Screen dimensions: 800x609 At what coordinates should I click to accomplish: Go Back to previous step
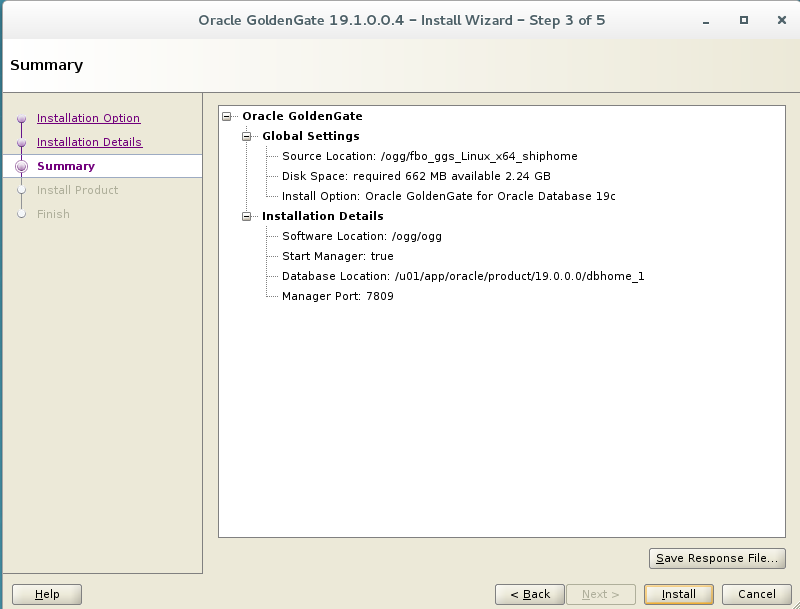[x=530, y=594]
